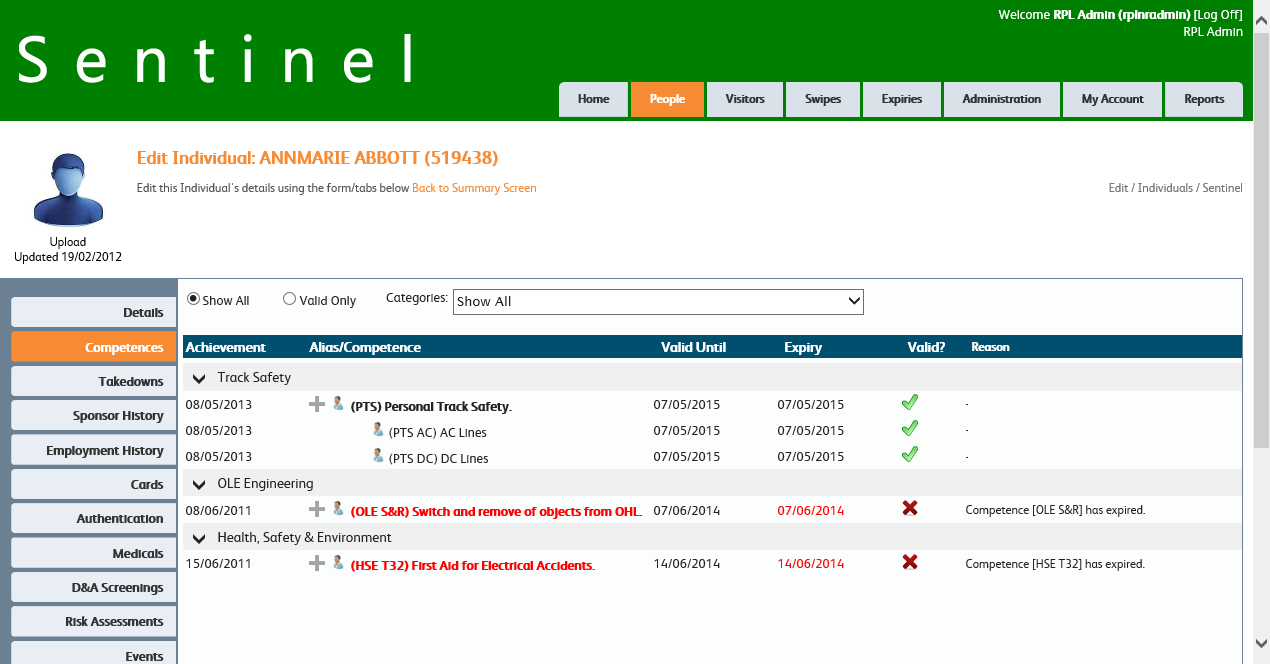Open the Events side tab
Screen dimensions: 1270x664
coord(94,653)
